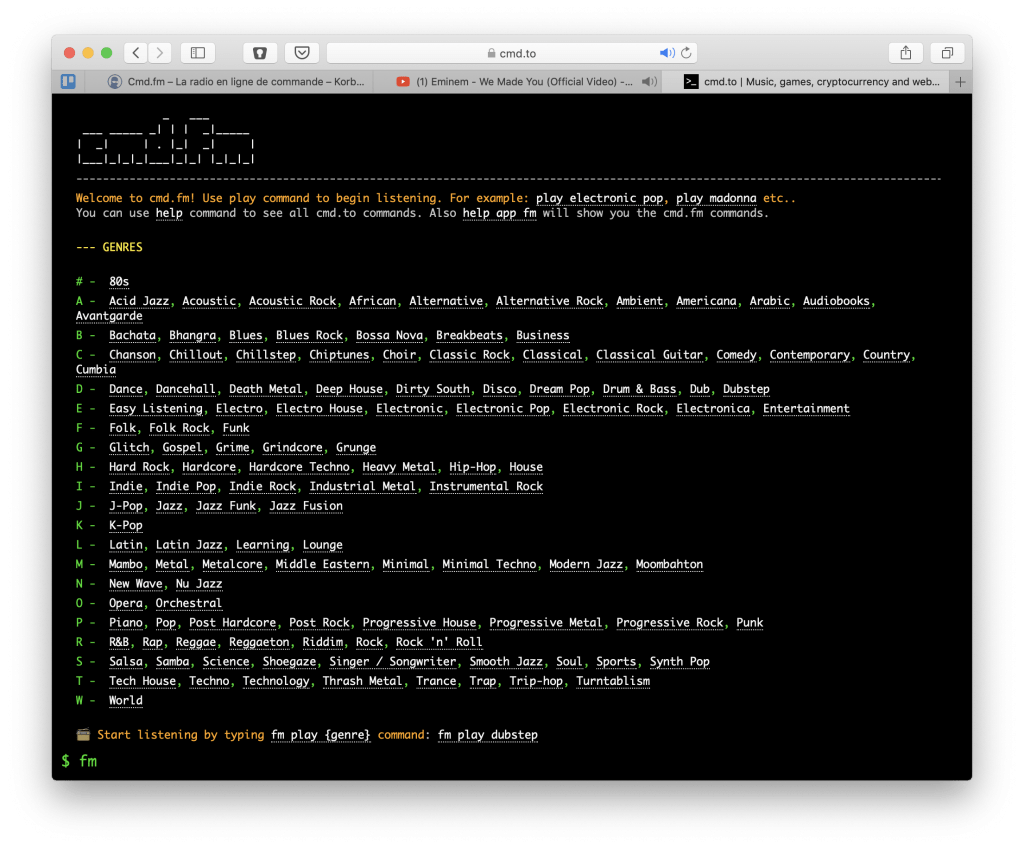The height and width of the screenshot is (849, 1024).
Task: Mute the Eminem tab speaker icon
Action: point(648,82)
